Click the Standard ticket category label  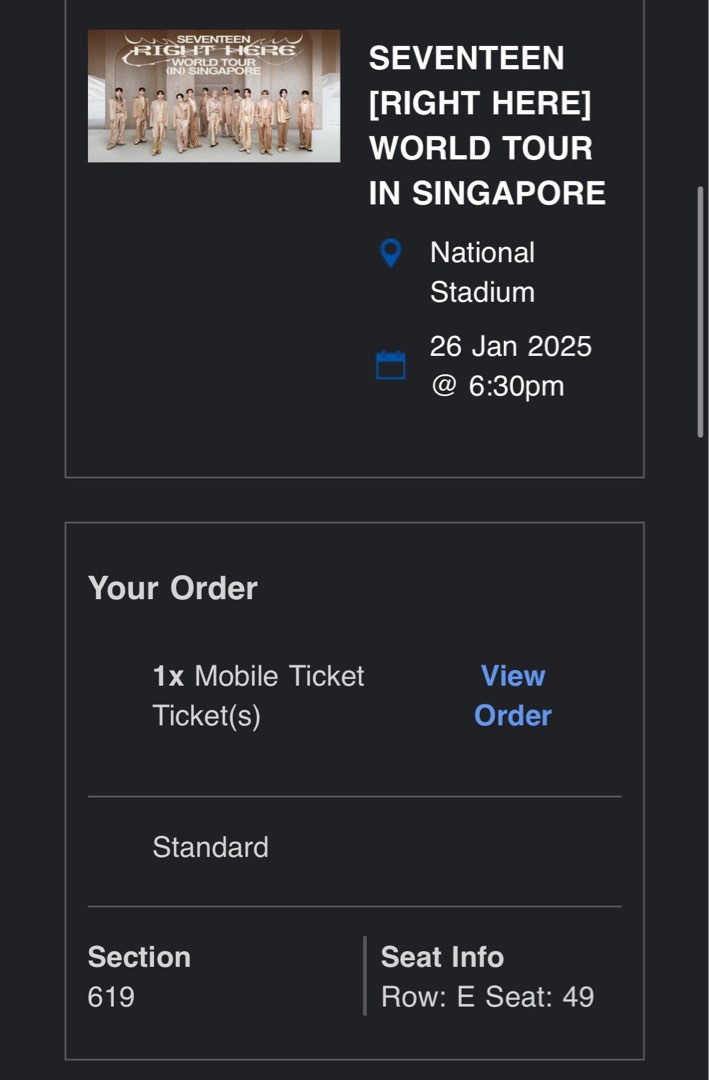(x=210, y=847)
